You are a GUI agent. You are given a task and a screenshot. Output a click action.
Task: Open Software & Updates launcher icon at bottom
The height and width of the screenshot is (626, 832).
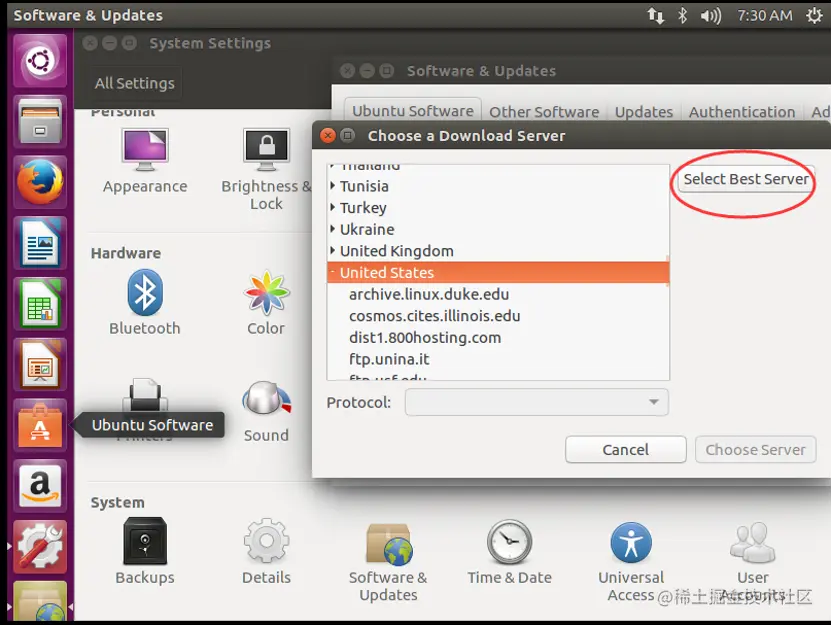pos(40,602)
